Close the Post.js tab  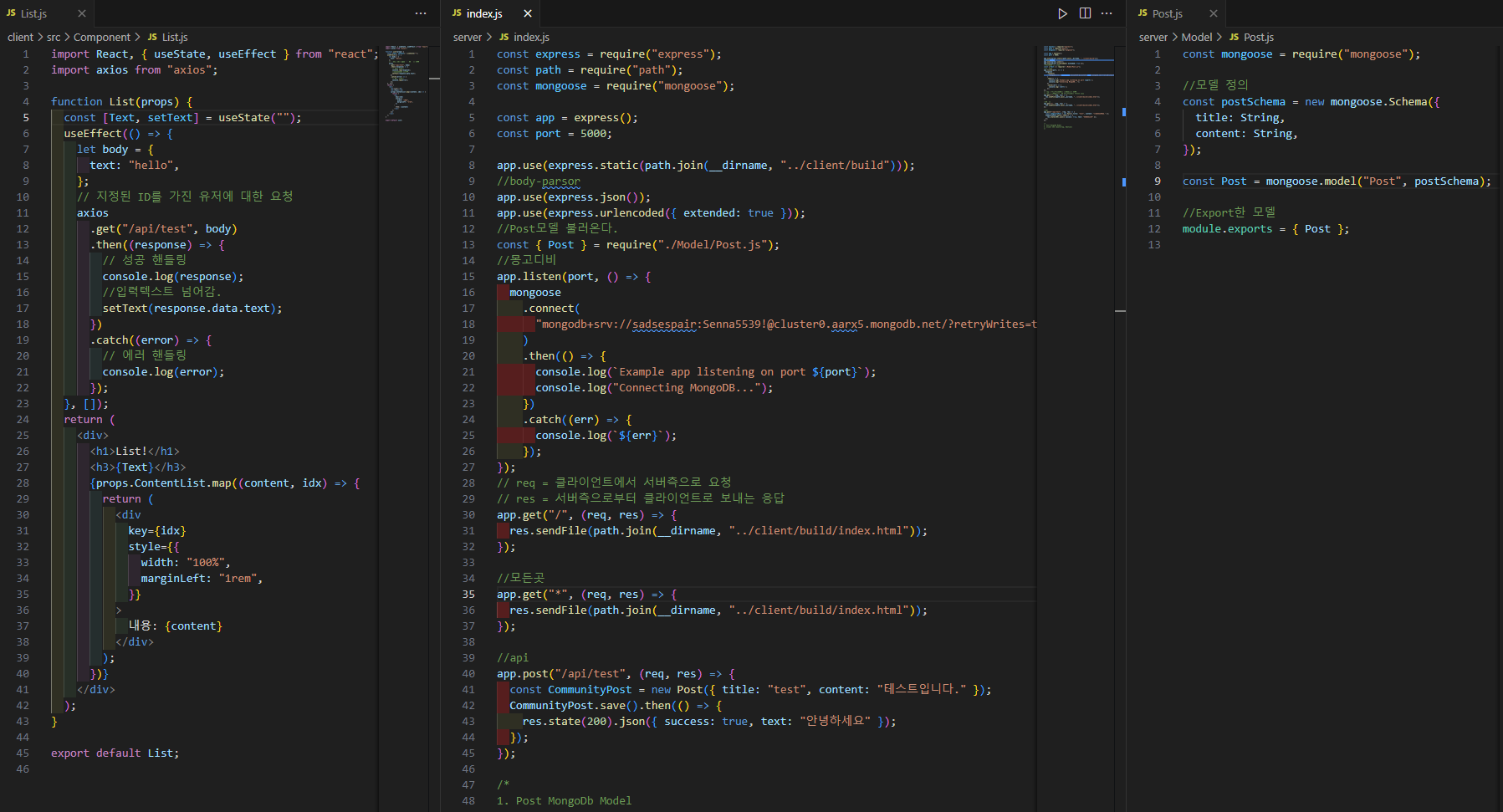[x=1214, y=13]
